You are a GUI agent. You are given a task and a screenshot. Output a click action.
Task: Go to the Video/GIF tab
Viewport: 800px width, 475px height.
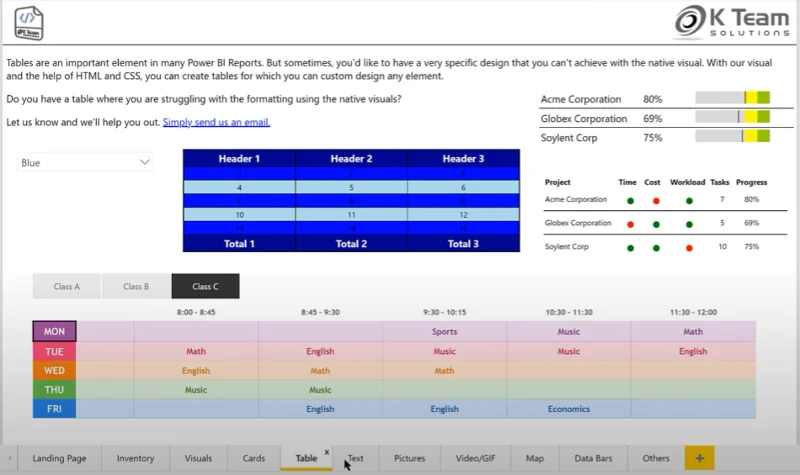point(475,458)
